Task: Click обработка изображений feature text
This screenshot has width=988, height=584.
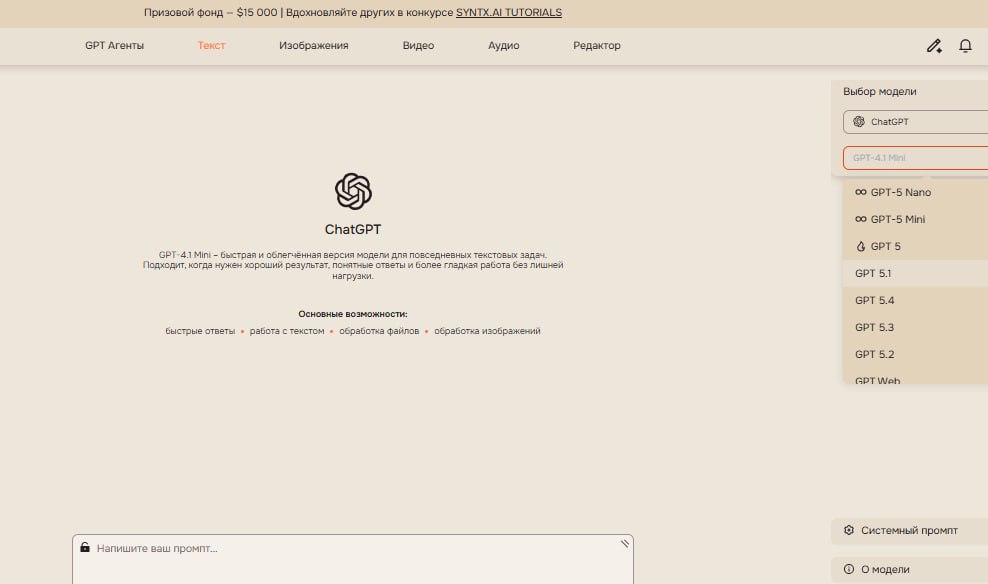Action: (x=487, y=331)
